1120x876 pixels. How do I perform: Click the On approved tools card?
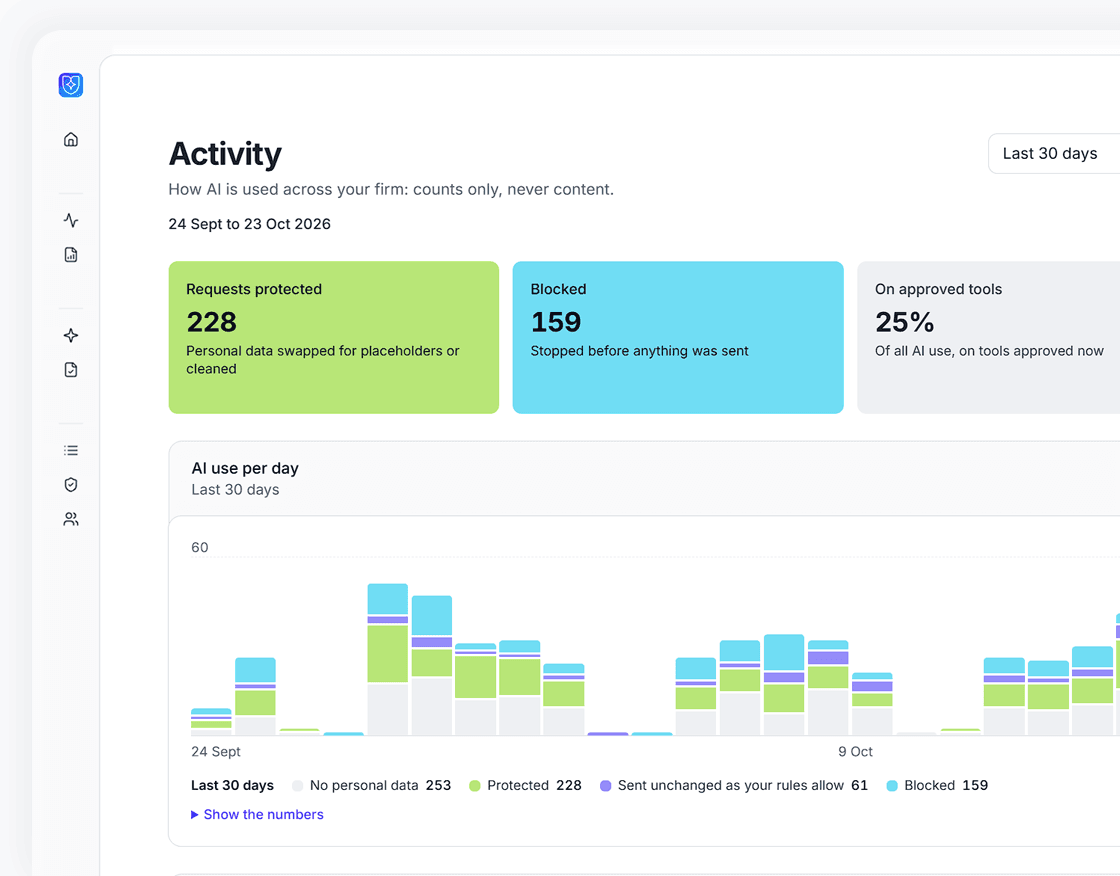989,337
